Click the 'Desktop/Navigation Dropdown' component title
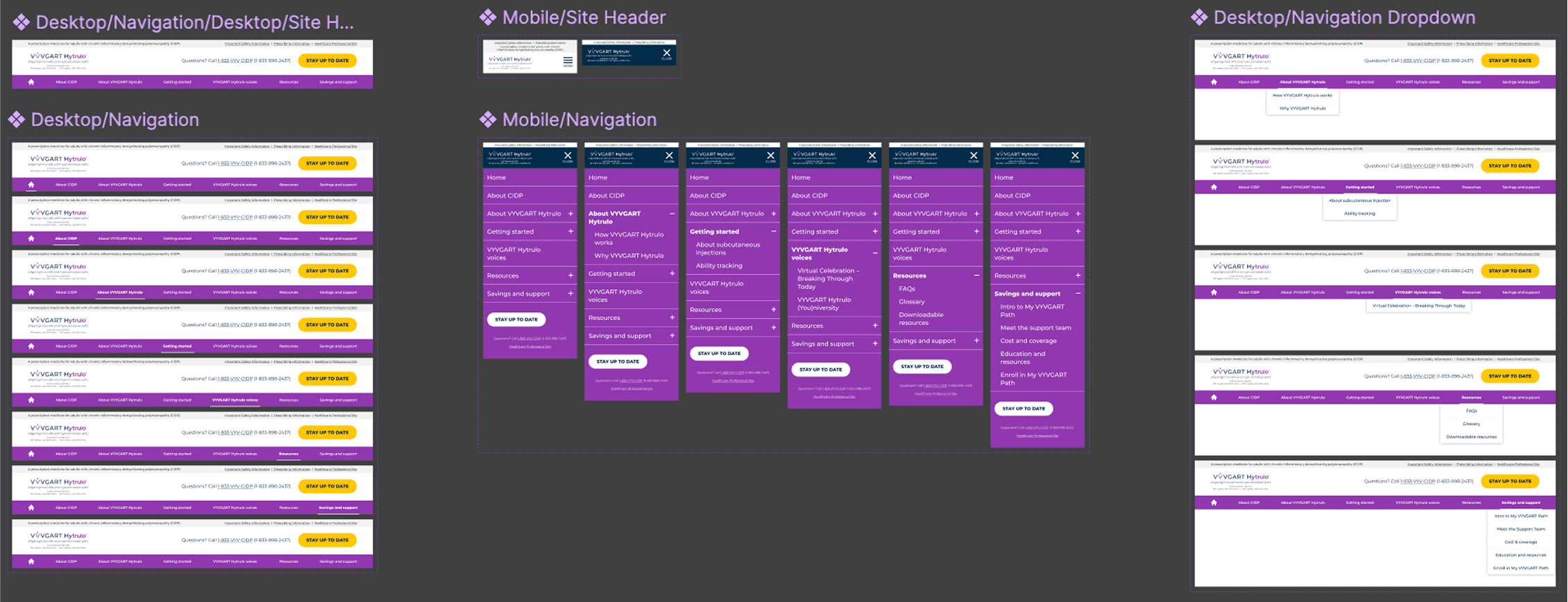The width and height of the screenshot is (1568, 602). point(1344,17)
